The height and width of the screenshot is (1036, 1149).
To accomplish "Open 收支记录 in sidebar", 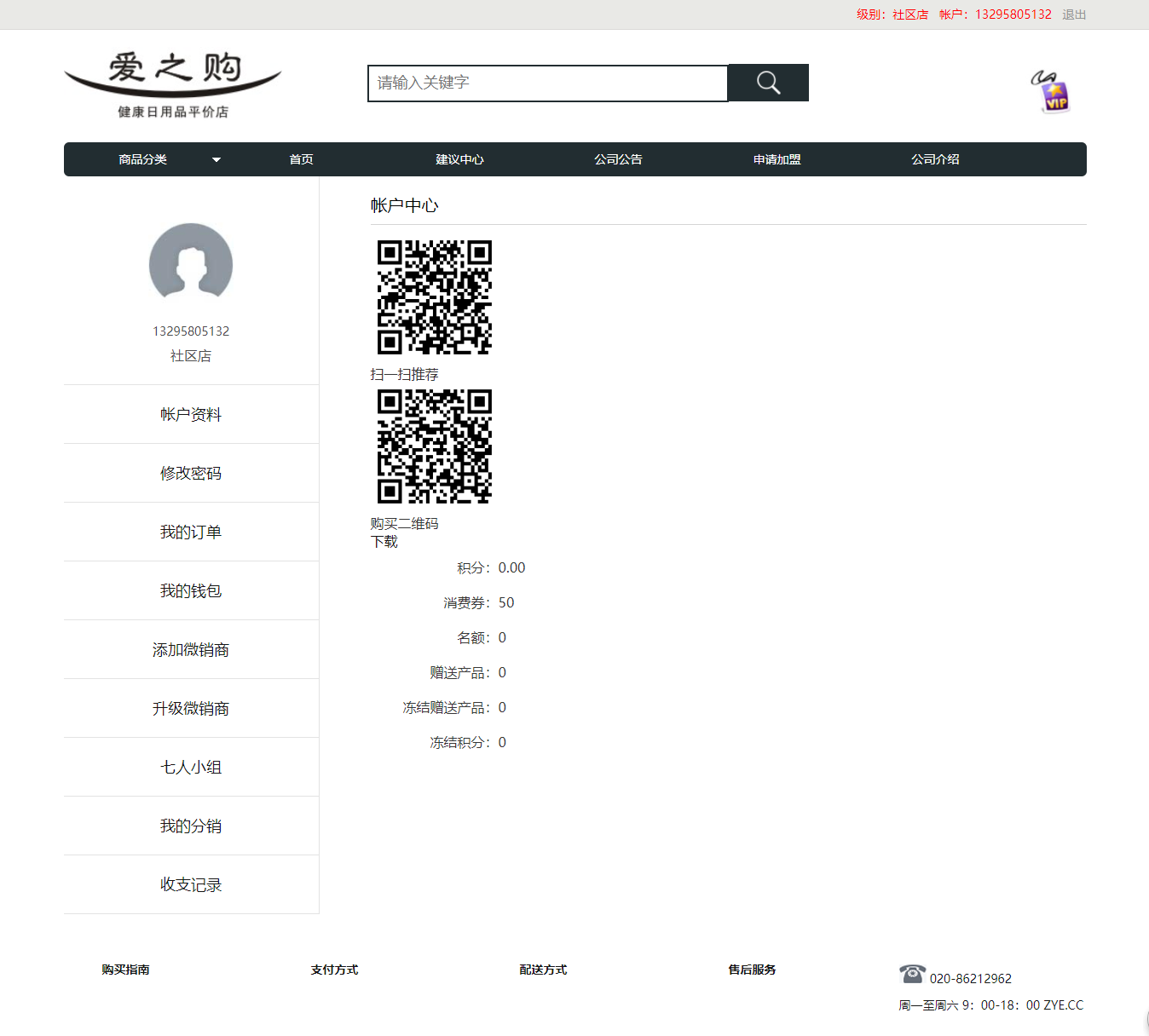I will click(x=191, y=884).
